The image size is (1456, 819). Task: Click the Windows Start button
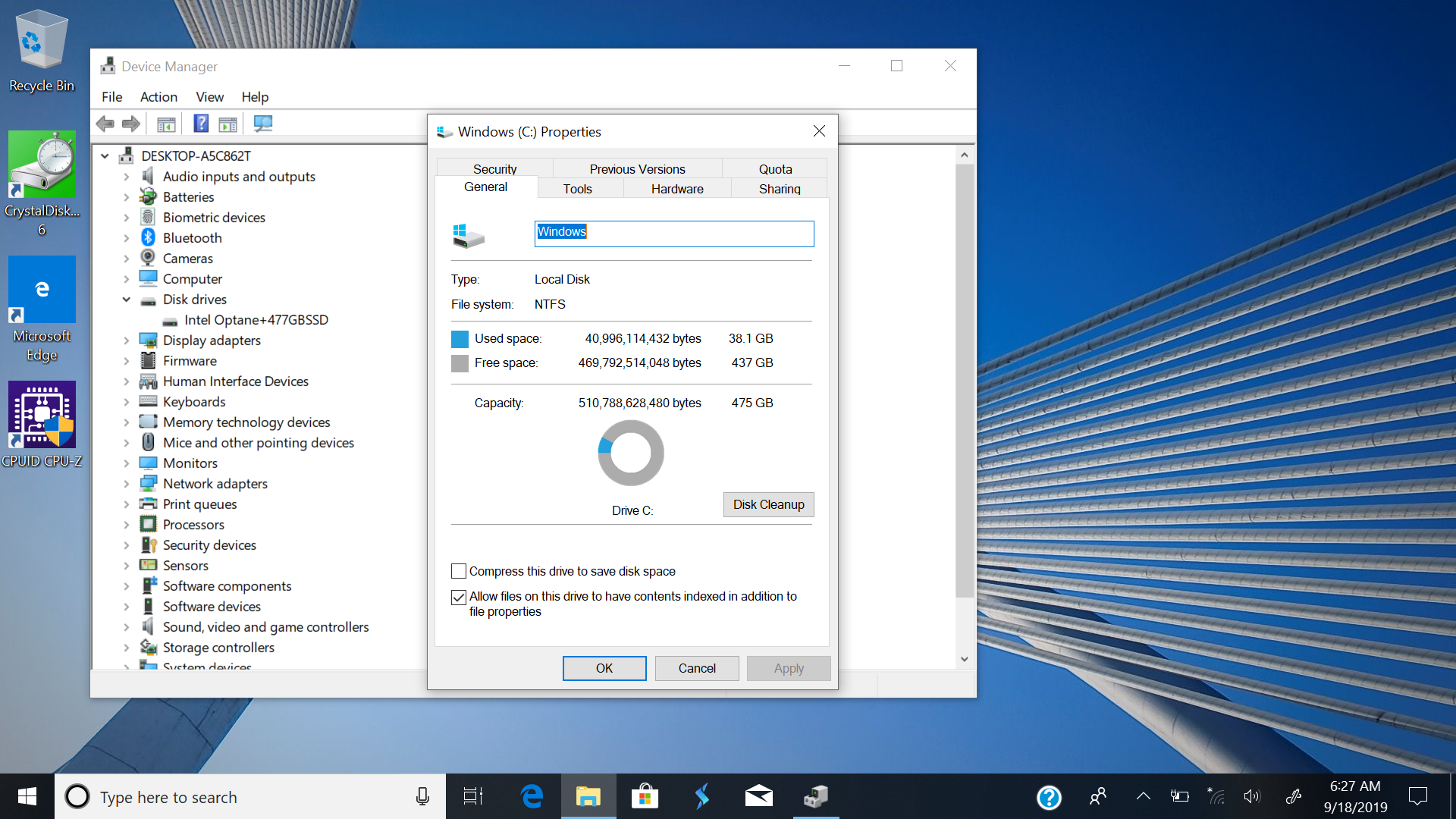click(27, 796)
